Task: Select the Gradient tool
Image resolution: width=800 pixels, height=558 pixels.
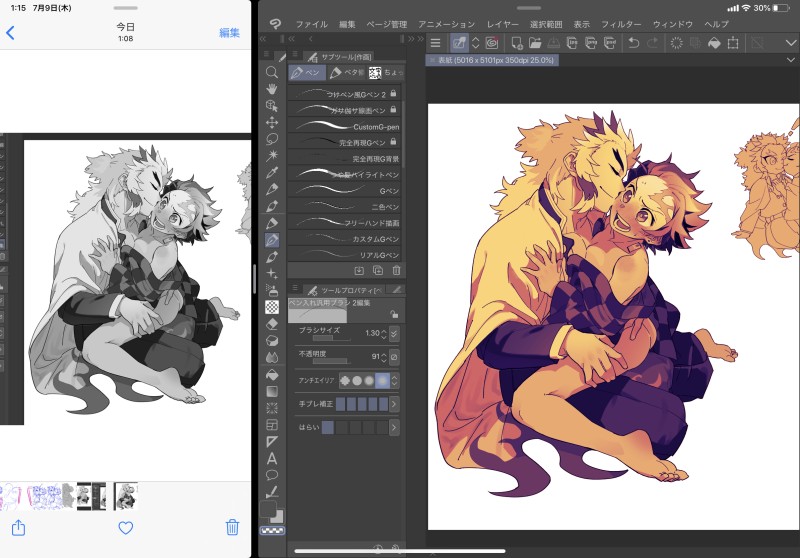Action: [x=272, y=391]
